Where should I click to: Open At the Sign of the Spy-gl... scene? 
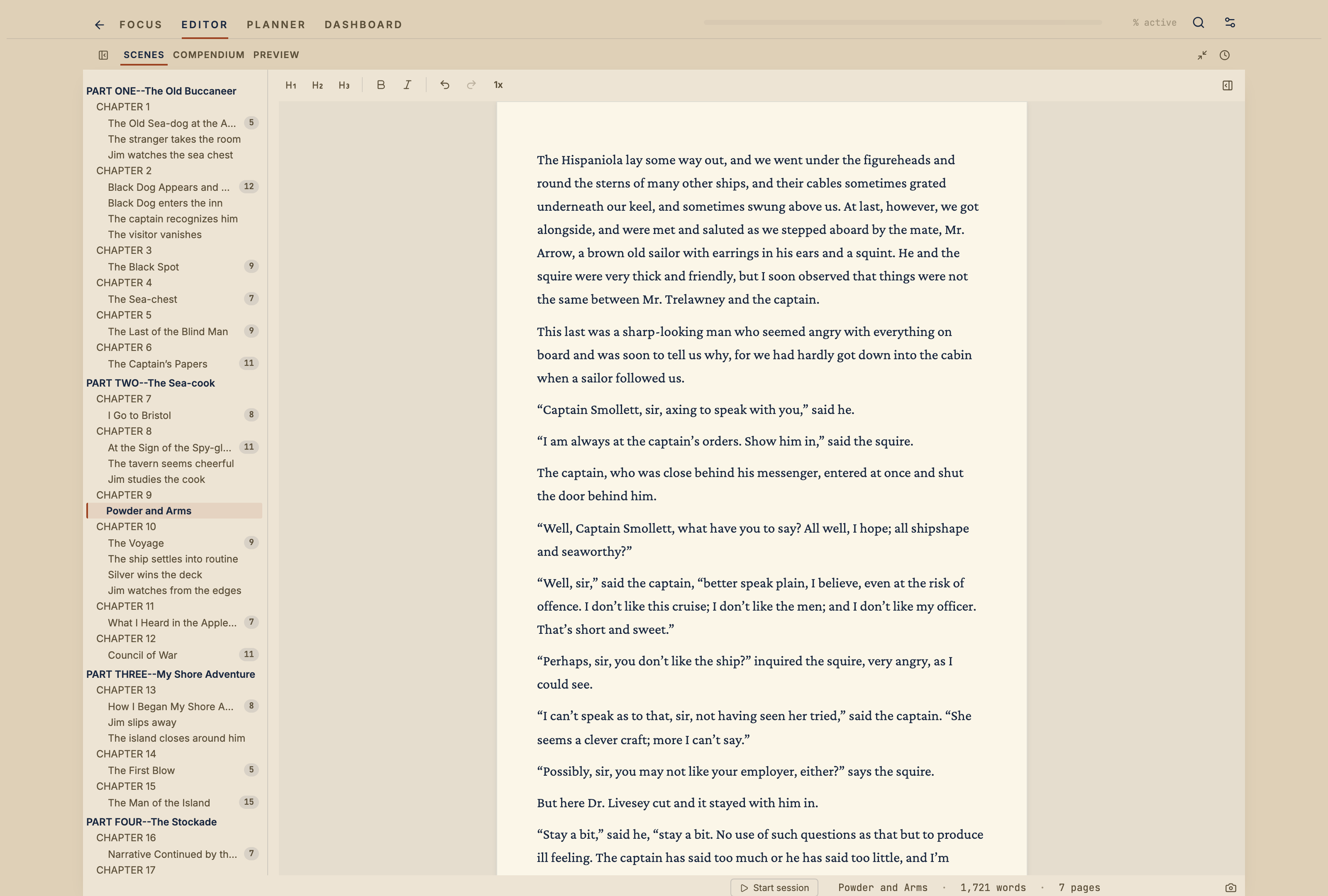pyautogui.click(x=170, y=448)
